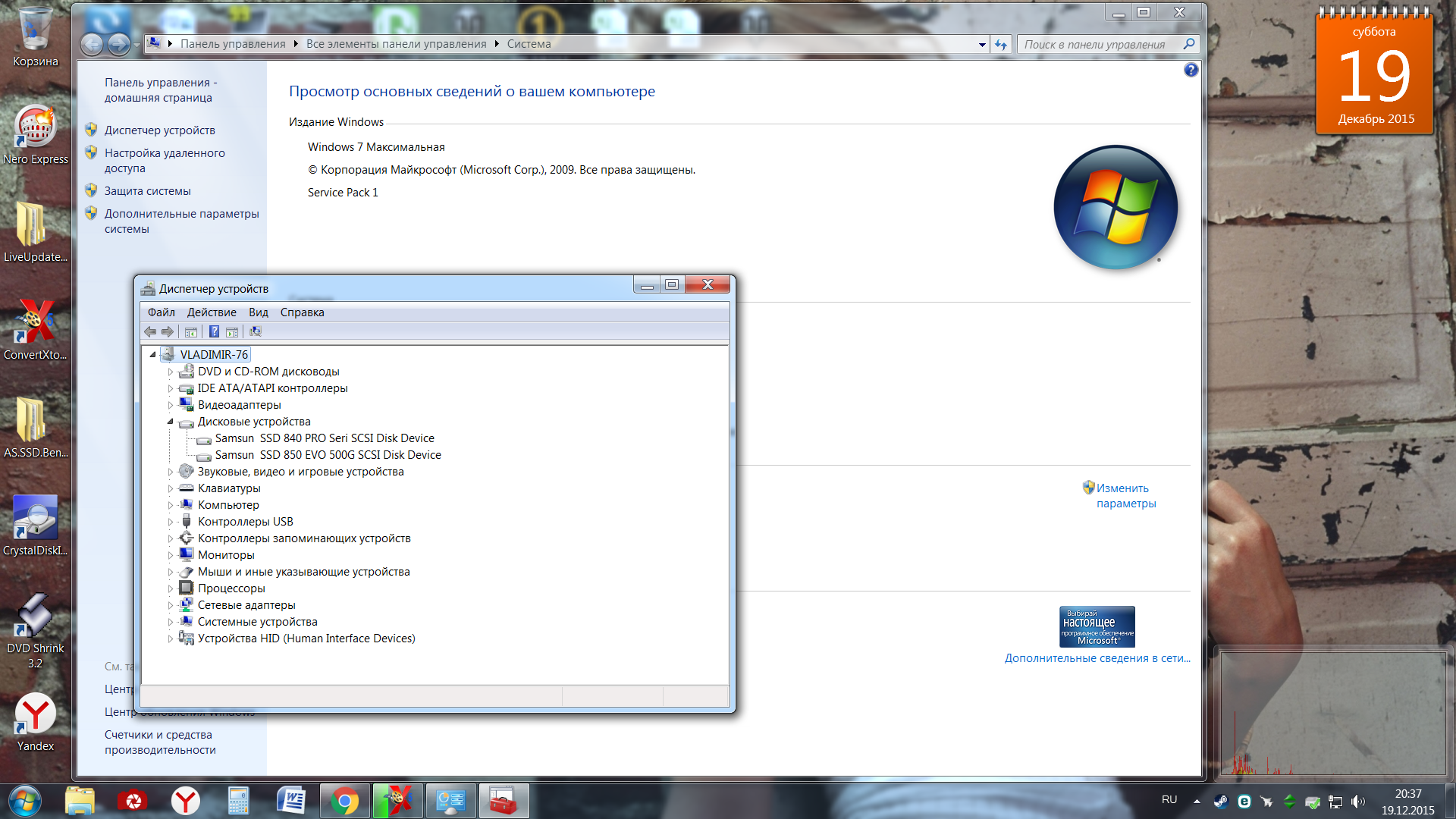This screenshot has height=819, width=1456.
Task: Click the Back arrow in Device Manager toolbar
Action: pos(150,331)
